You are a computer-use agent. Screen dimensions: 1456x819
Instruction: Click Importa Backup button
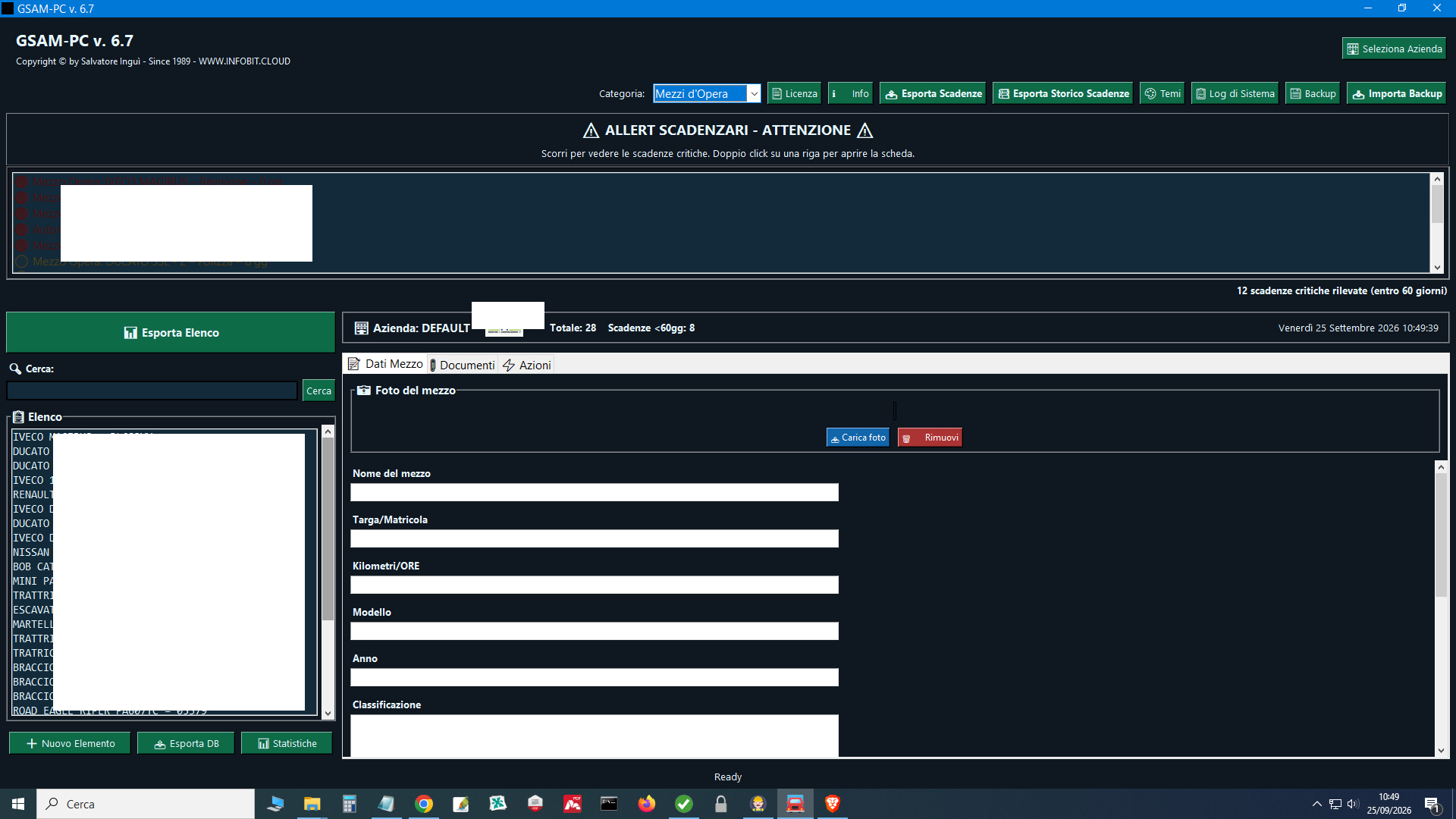[1396, 93]
